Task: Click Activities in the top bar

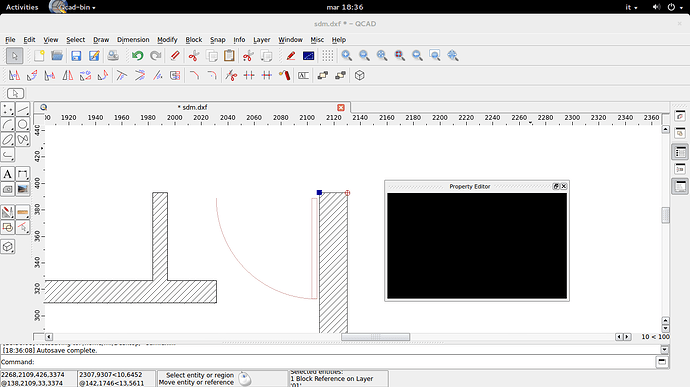Action: (x=22, y=7)
